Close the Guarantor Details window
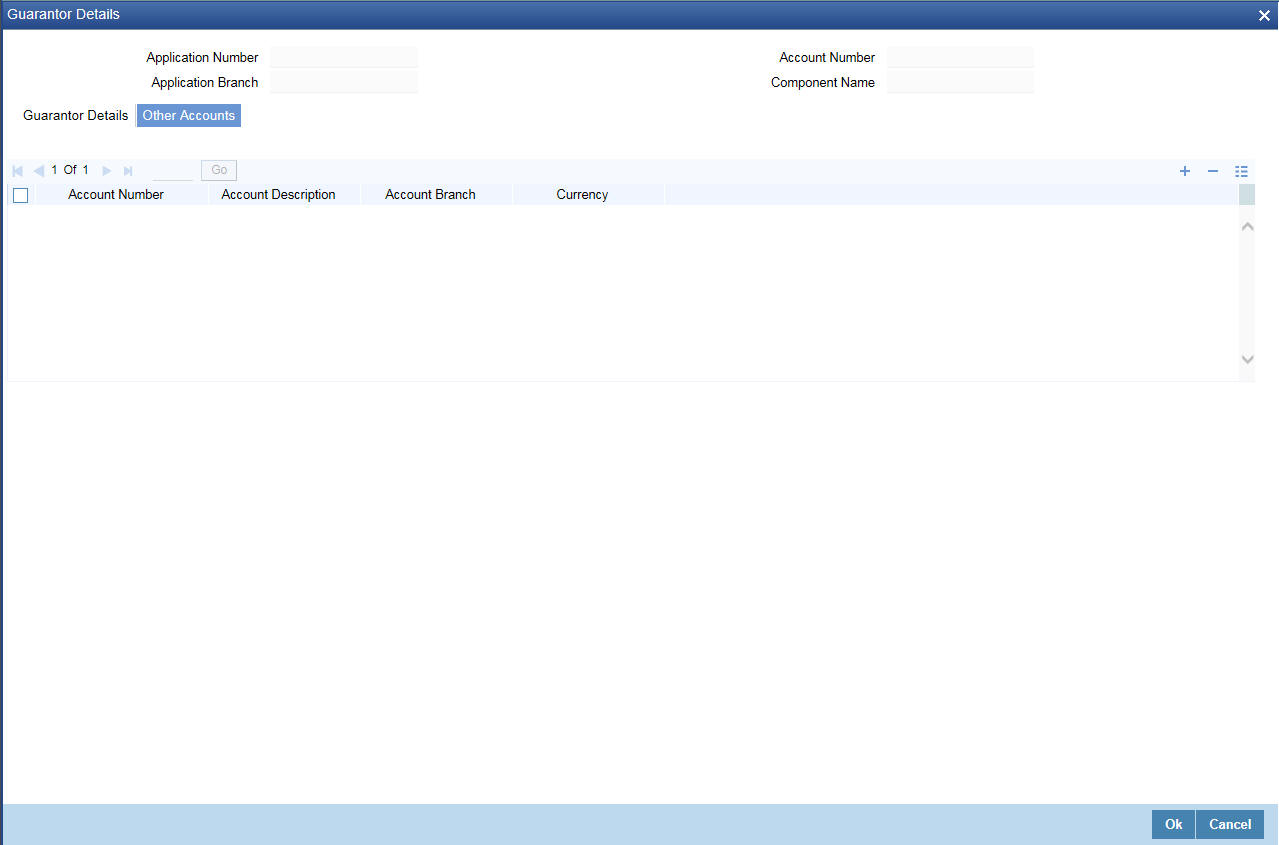This screenshot has height=845, width=1279. pos(1264,15)
